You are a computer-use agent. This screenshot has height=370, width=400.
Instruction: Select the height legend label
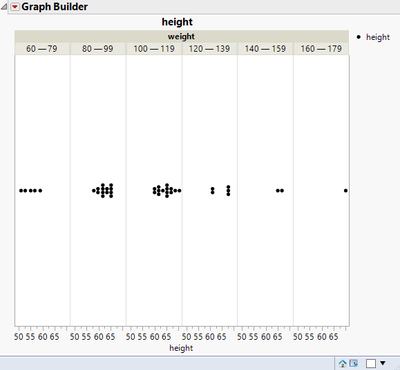378,37
